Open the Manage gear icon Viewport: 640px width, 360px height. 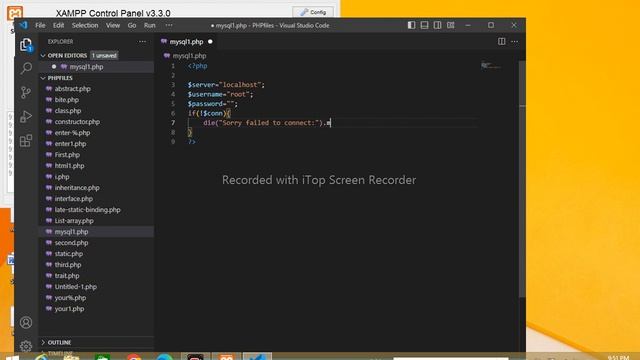tap(26, 346)
